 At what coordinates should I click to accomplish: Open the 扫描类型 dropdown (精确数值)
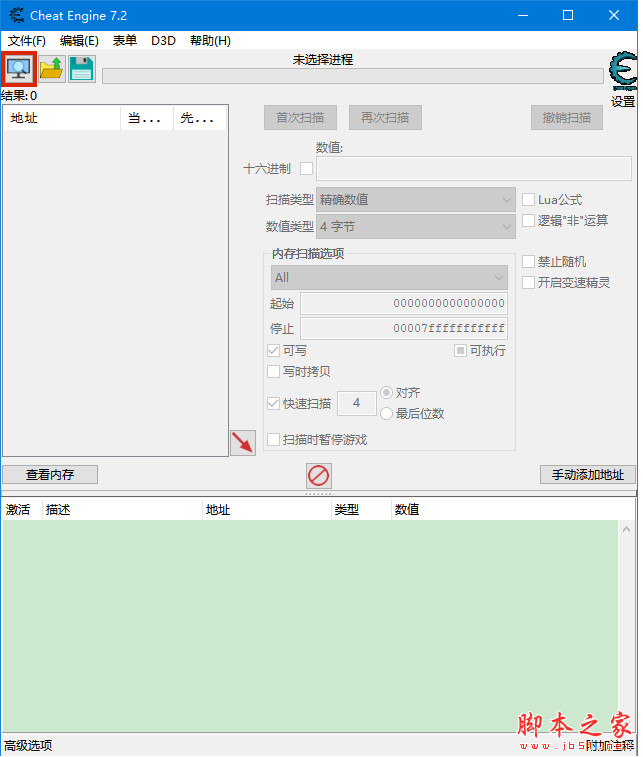[416, 199]
